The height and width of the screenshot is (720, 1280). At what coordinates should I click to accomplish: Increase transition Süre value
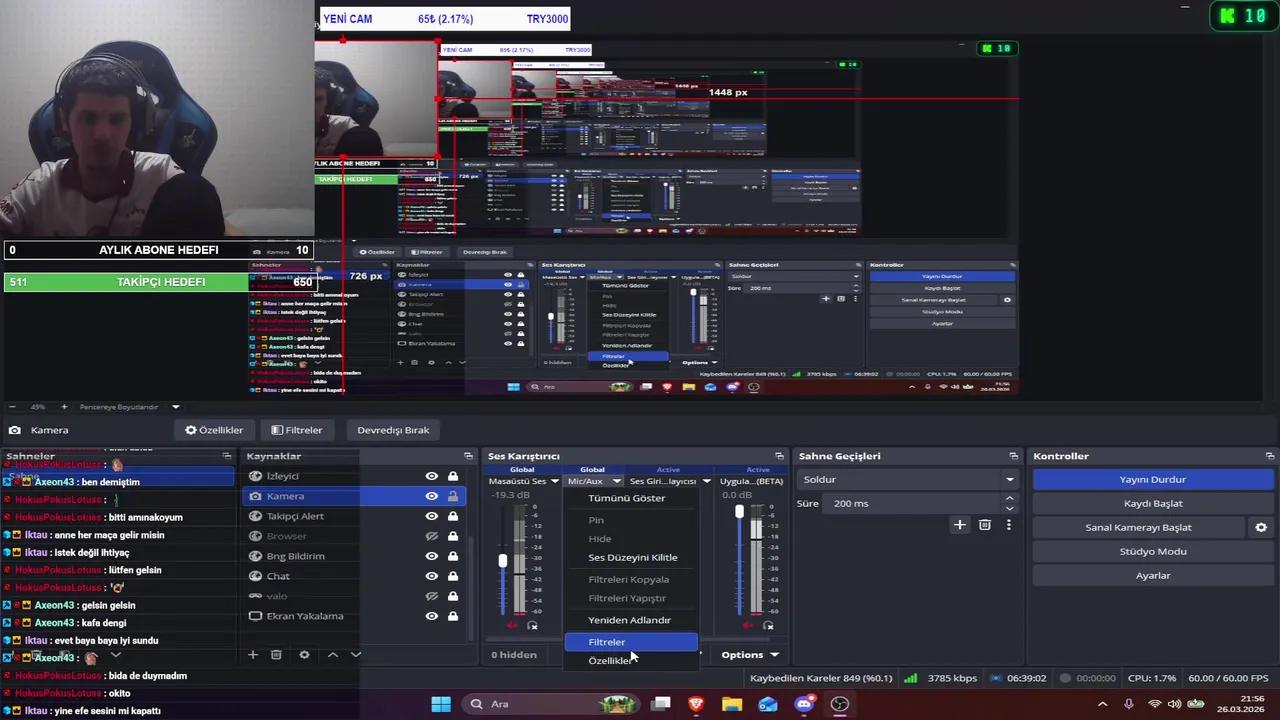[1009, 498]
